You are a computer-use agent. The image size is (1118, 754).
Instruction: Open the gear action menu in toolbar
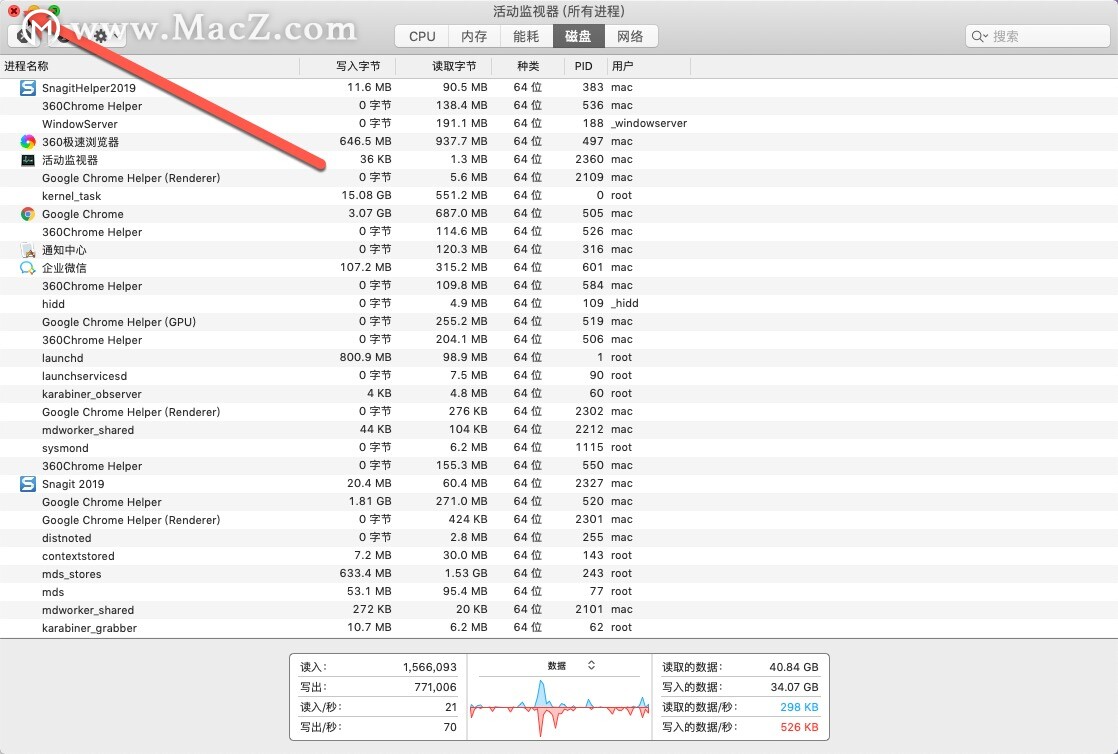[x=103, y=36]
